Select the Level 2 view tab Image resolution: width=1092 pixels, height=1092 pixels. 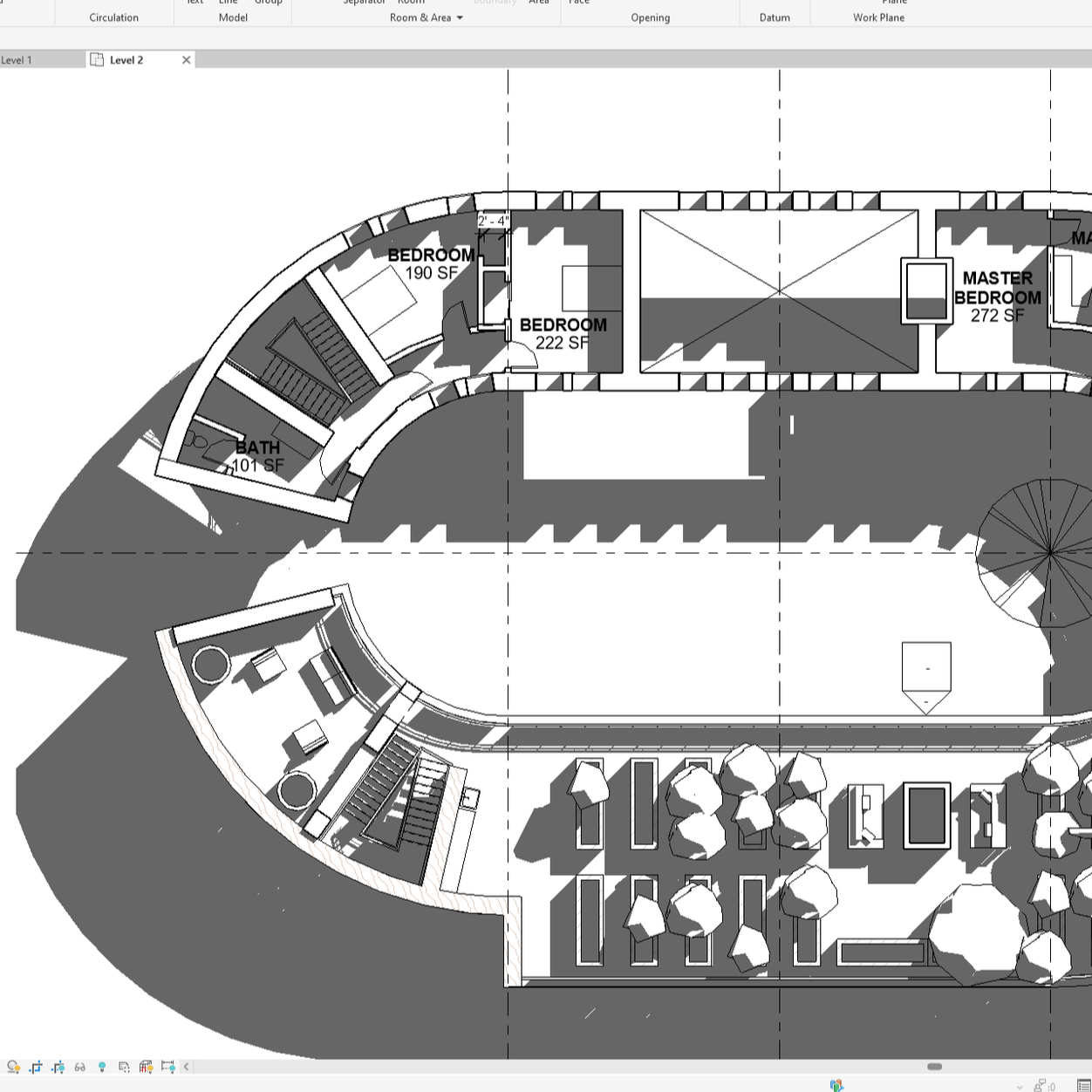[126, 60]
